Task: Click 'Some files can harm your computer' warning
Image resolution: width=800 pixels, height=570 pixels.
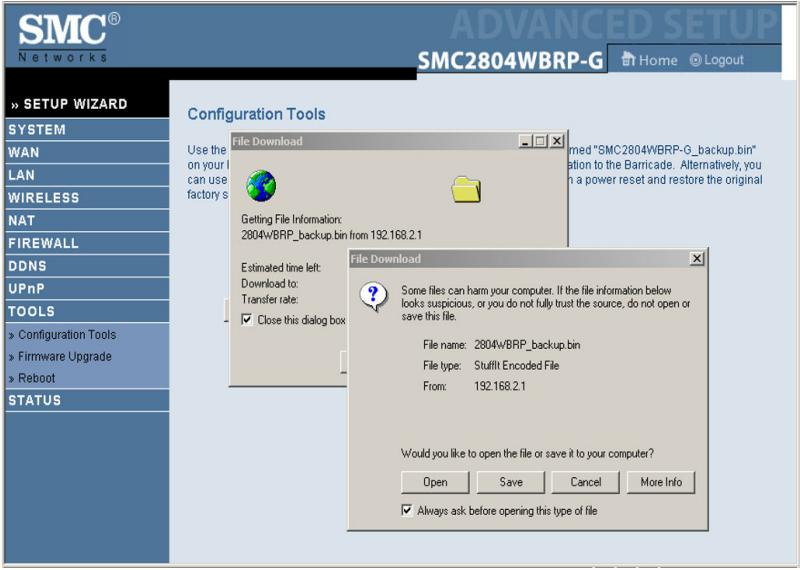Action: pyautogui.click(x=545, y=303)
